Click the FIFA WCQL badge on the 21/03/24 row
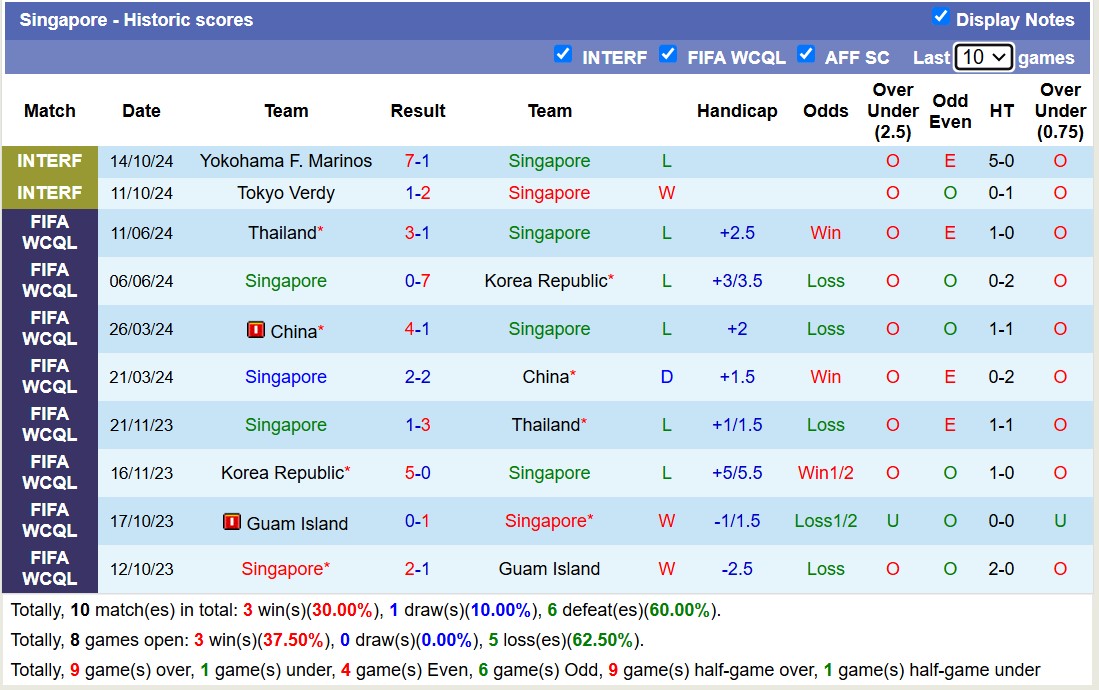 tap(49, 377)
